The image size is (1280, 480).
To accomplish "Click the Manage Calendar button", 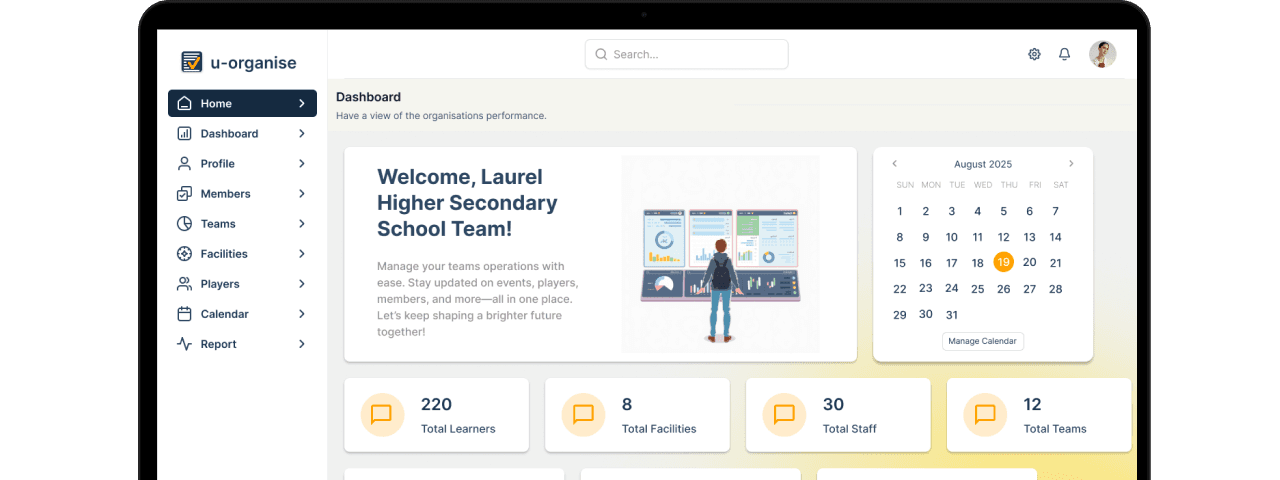I will (982, 341).
